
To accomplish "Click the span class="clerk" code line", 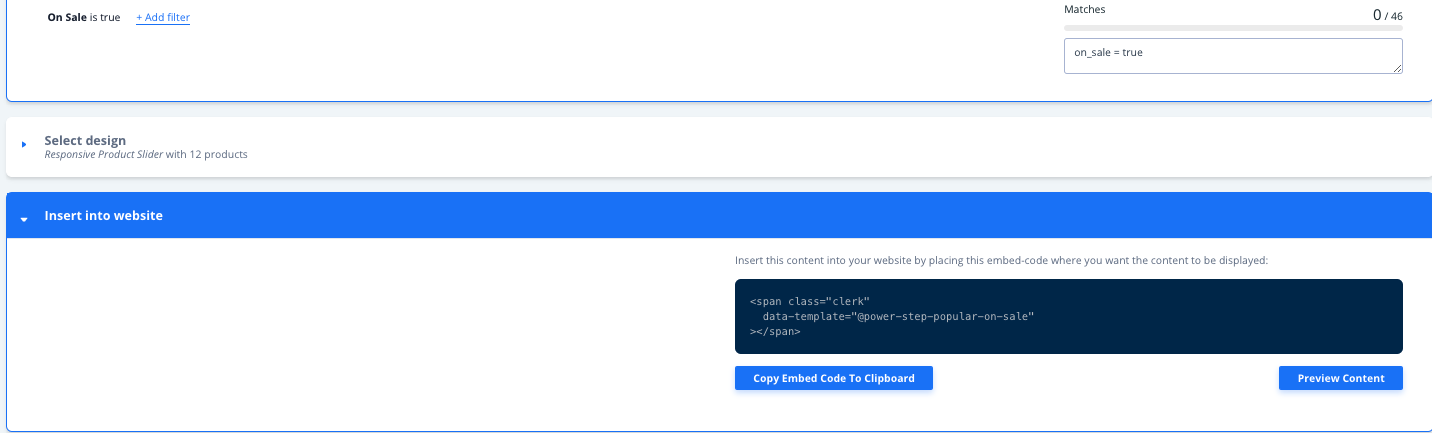I will (810, 301).
